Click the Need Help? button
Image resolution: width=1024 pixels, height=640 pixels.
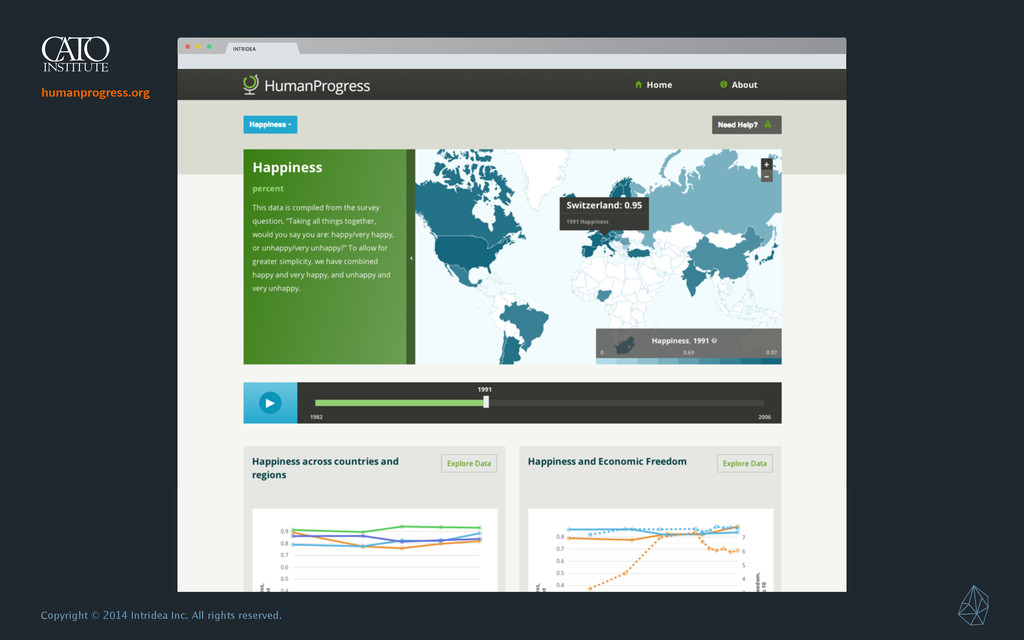click(x=746, y=125)
